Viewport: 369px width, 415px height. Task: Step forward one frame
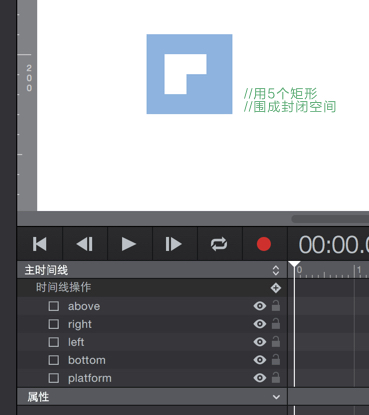click(x=174, y=244)
